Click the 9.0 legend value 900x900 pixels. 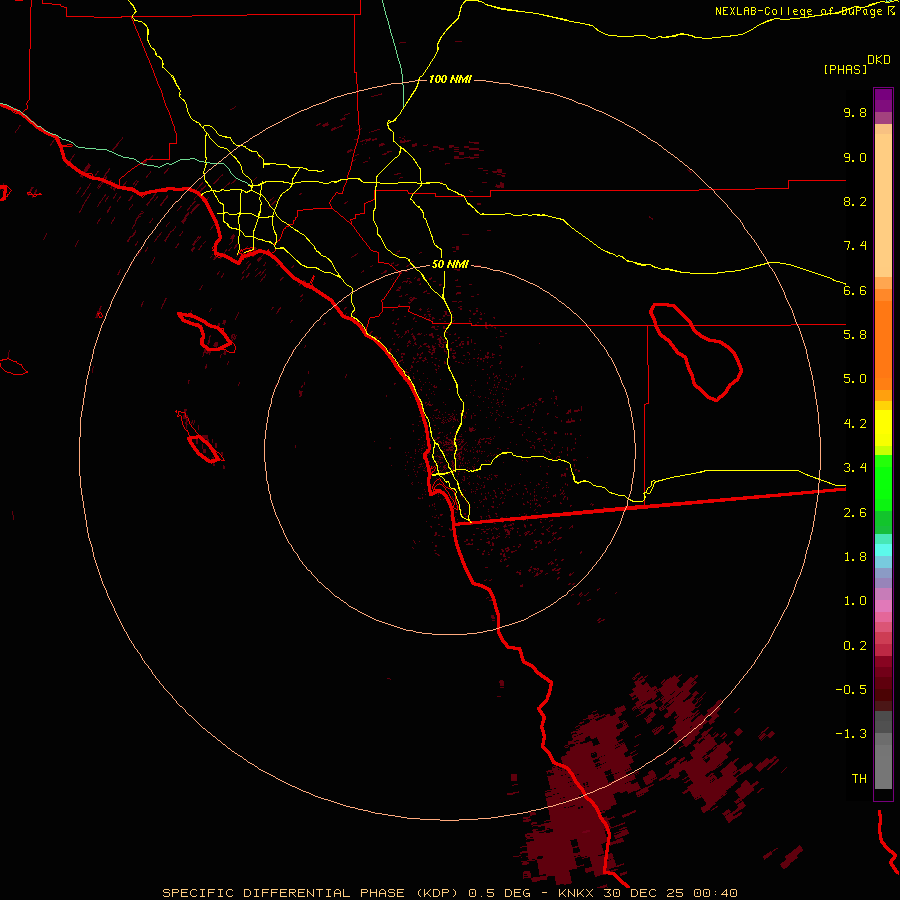tap(855, 157)
